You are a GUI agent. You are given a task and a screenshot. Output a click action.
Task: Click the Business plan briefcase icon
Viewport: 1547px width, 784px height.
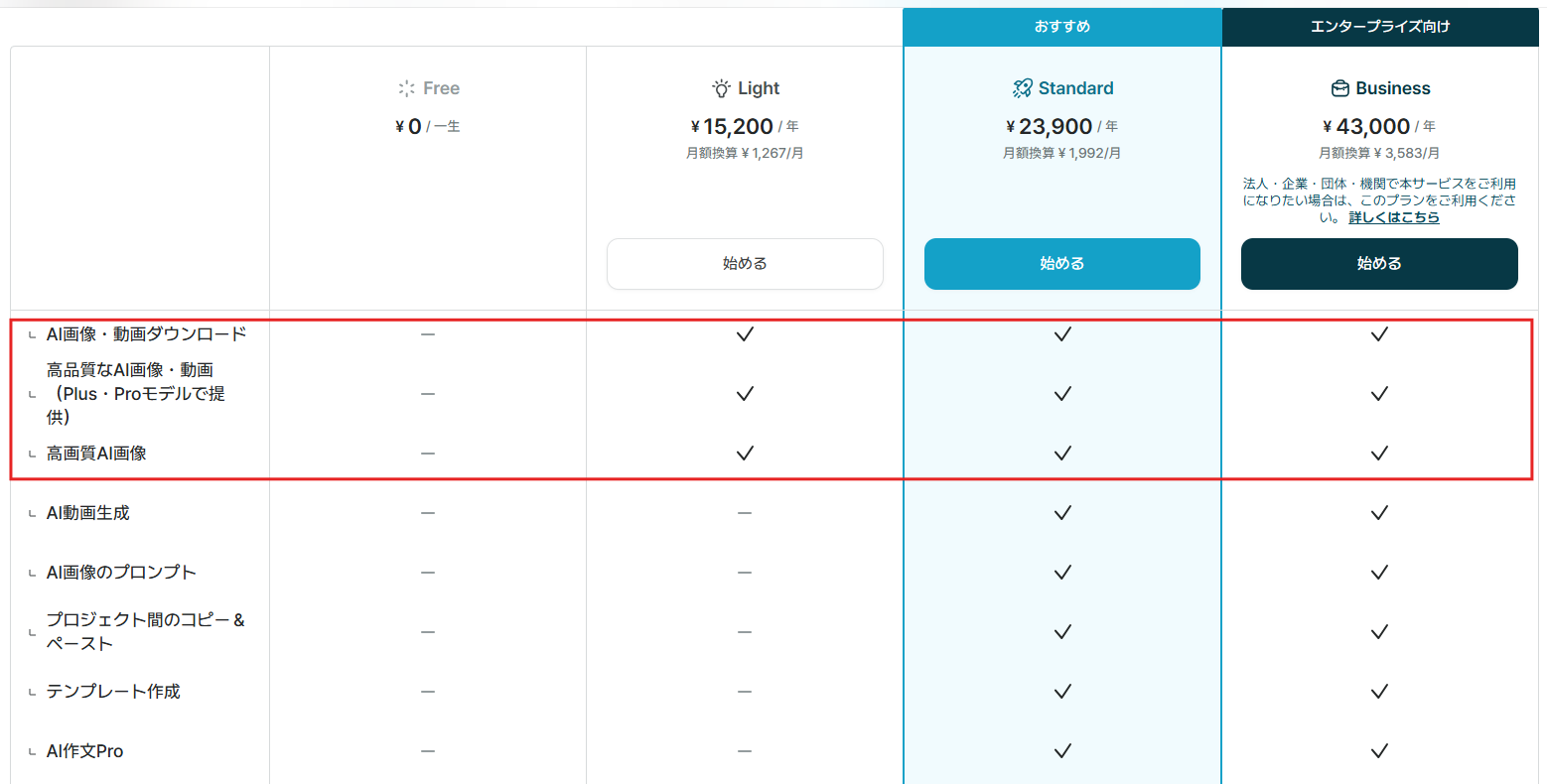pyautogui.click(x=1340, y=88)
